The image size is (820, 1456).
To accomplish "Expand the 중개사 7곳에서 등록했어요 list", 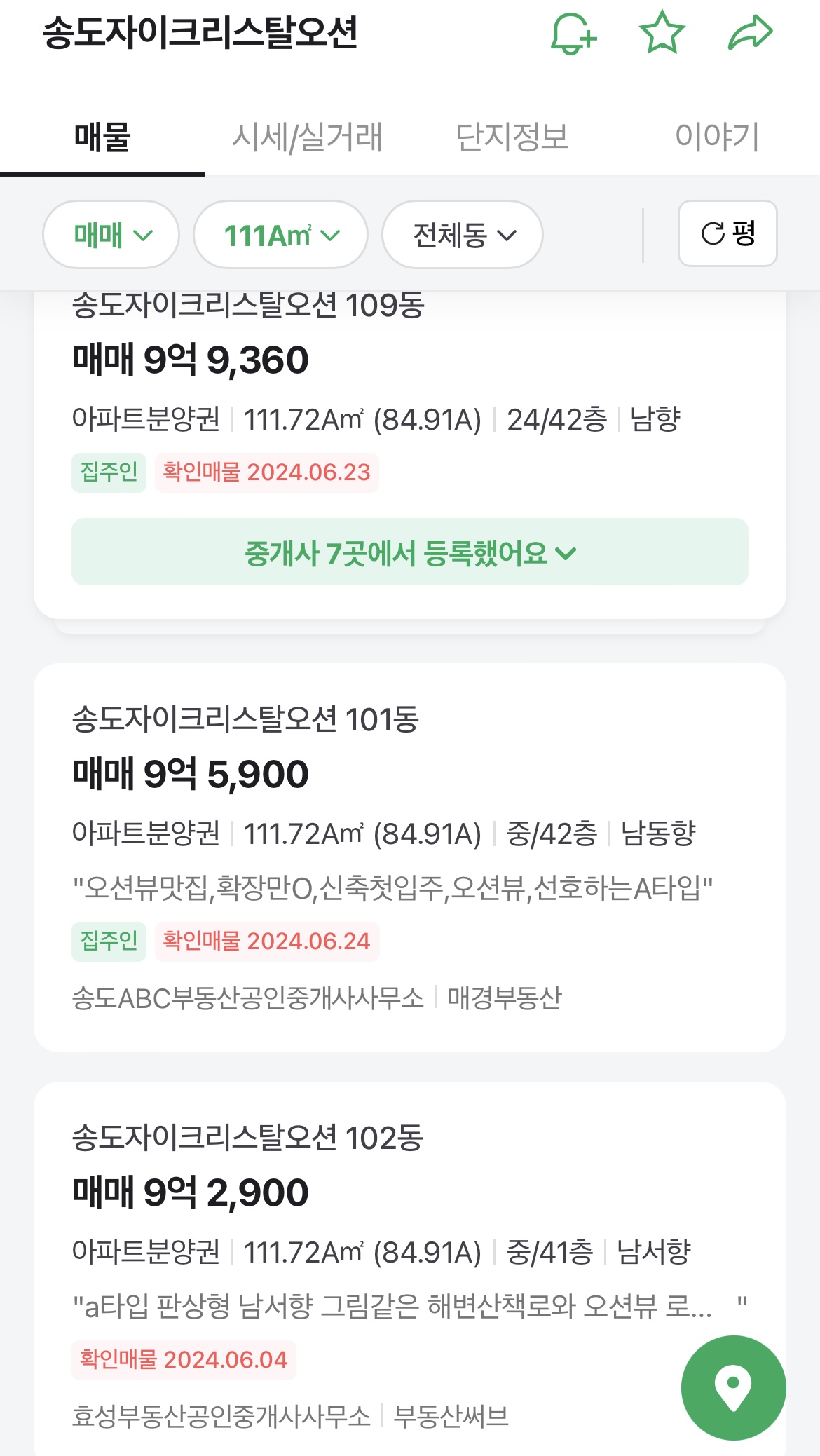I will [x=410, y=552].
